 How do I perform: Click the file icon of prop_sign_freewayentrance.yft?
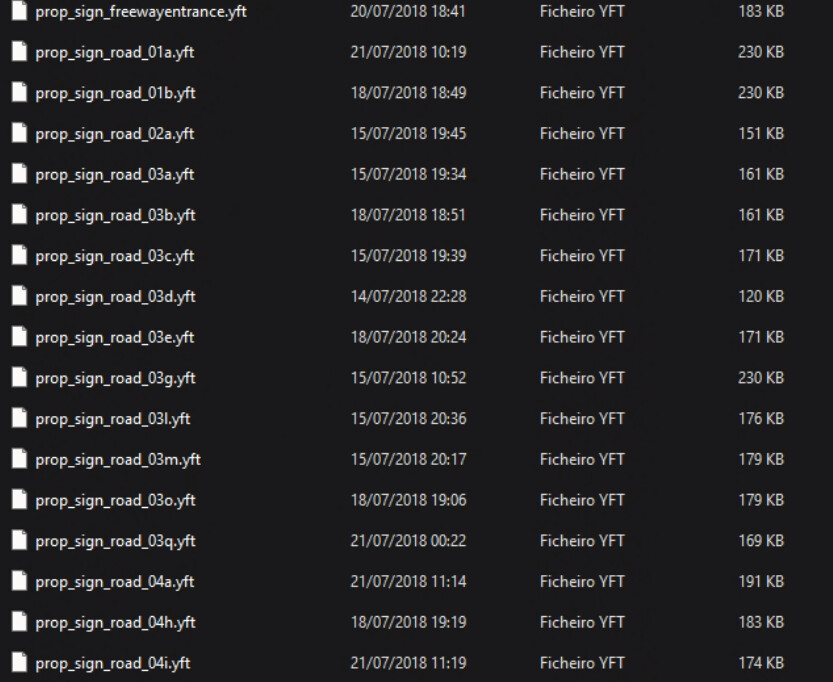pos(20,11)
